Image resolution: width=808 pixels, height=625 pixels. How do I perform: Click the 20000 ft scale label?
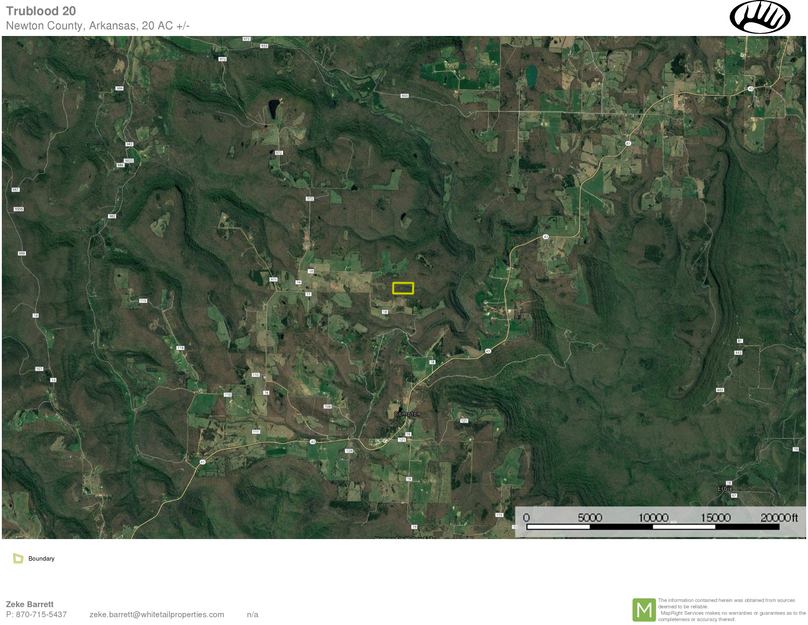779,517
